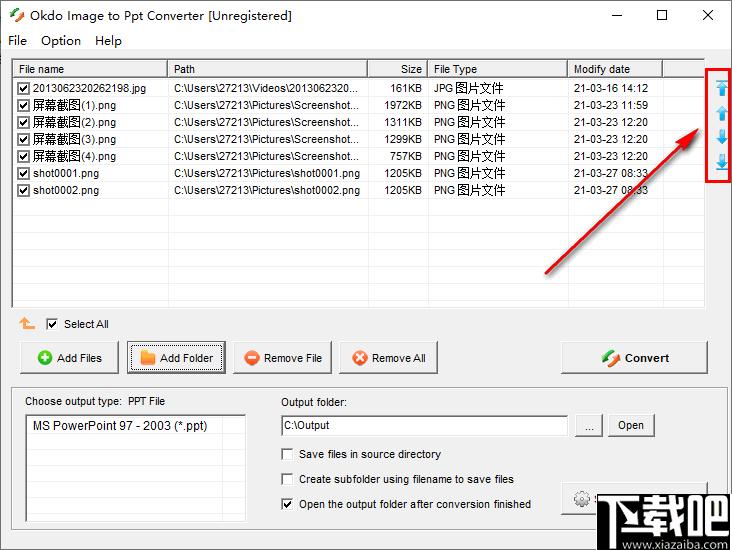Click the 21-03-23 11:59 modify date
Image resolution: width=732 pixels, height=550 pixels.
[x=611, y=105]
